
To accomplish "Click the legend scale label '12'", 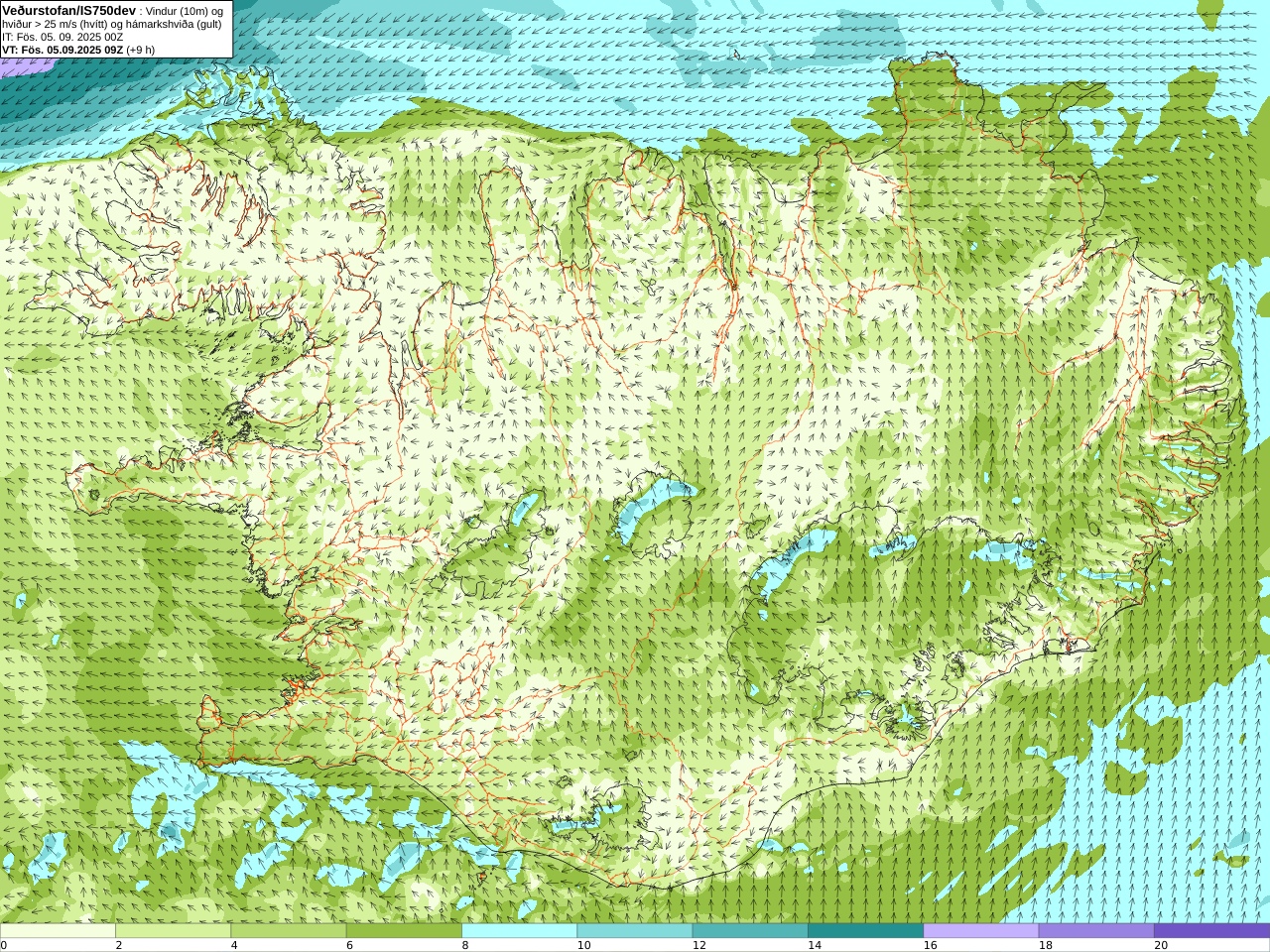I will coord(698,945).
